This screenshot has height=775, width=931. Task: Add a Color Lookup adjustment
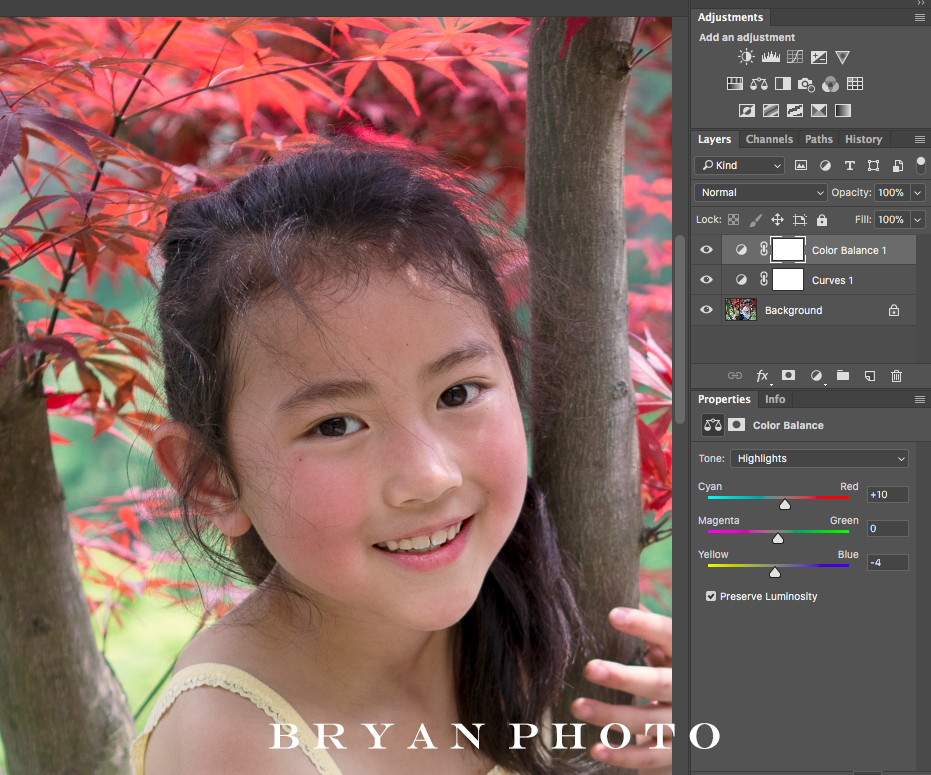(855, 84)
